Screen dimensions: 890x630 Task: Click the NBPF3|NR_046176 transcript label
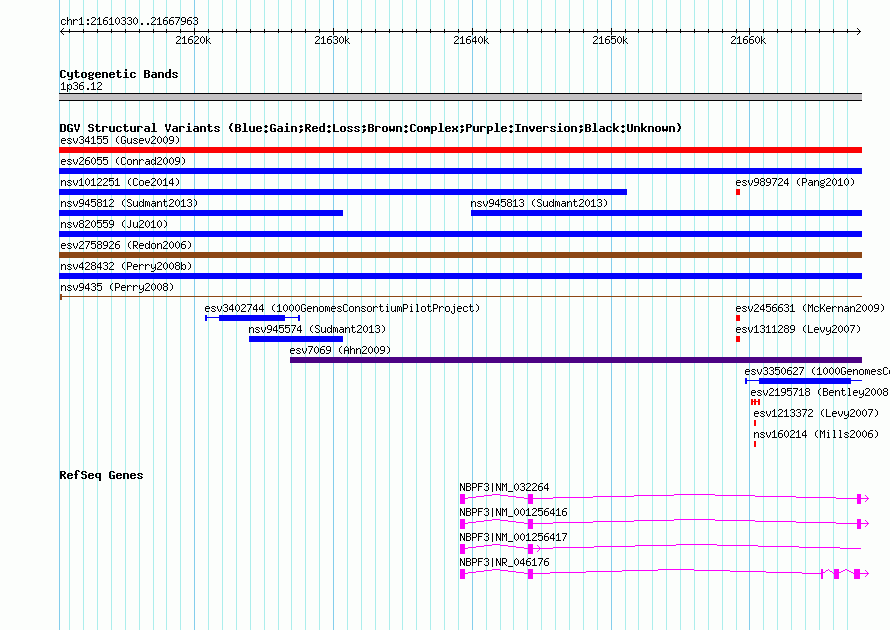pyautogui.click(x=504, y=562)
